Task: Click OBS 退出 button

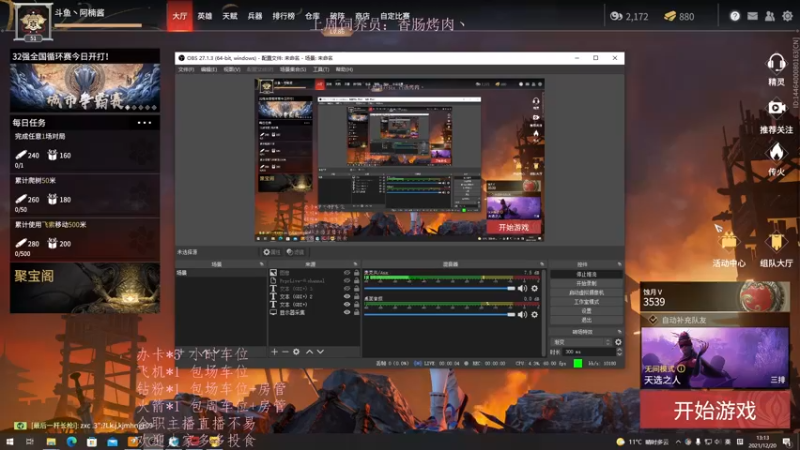Action: (x=586, y=320)
